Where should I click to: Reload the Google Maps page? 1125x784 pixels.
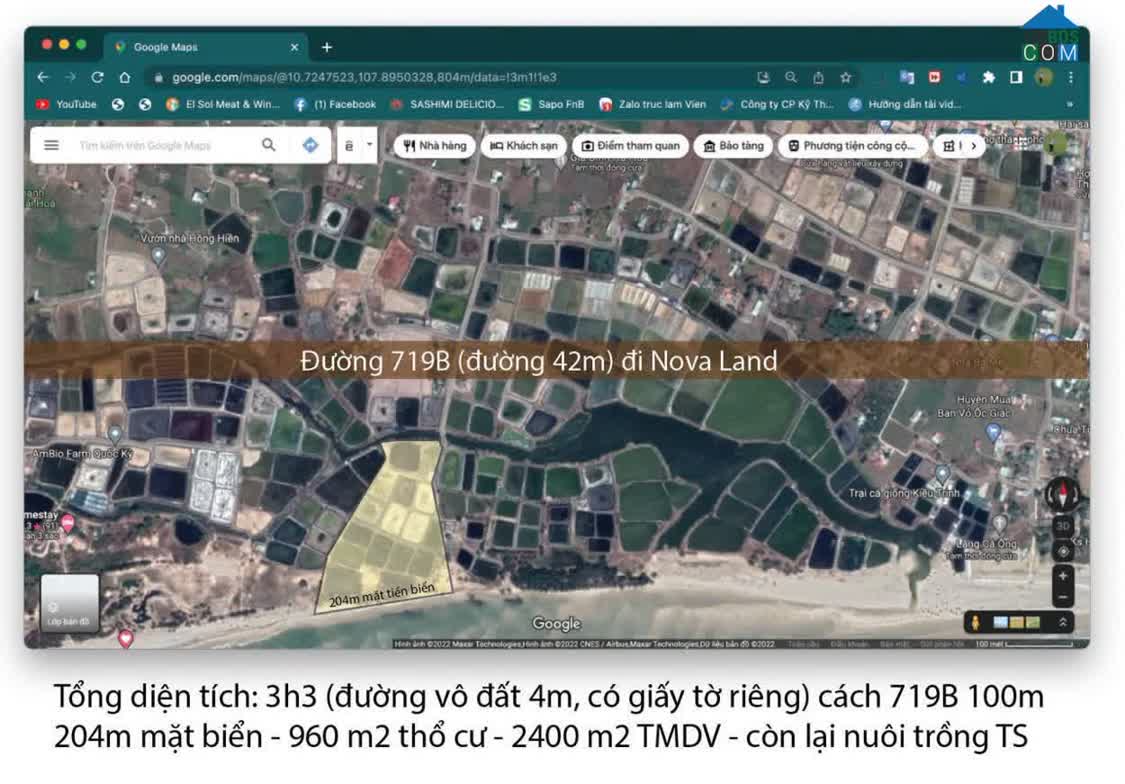tap(98, 77)
